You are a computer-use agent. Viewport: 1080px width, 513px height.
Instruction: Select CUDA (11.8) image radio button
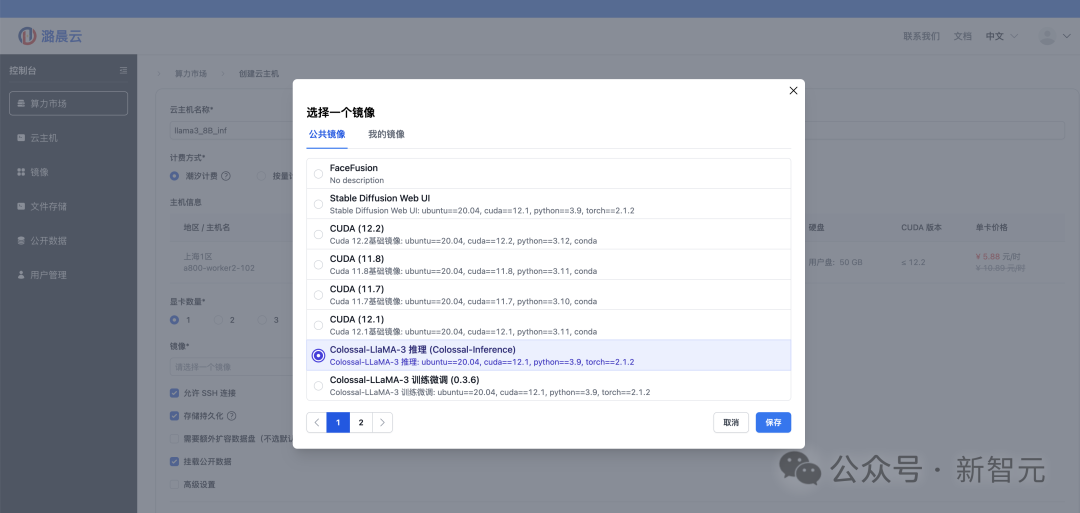click(x=318, y=264)
